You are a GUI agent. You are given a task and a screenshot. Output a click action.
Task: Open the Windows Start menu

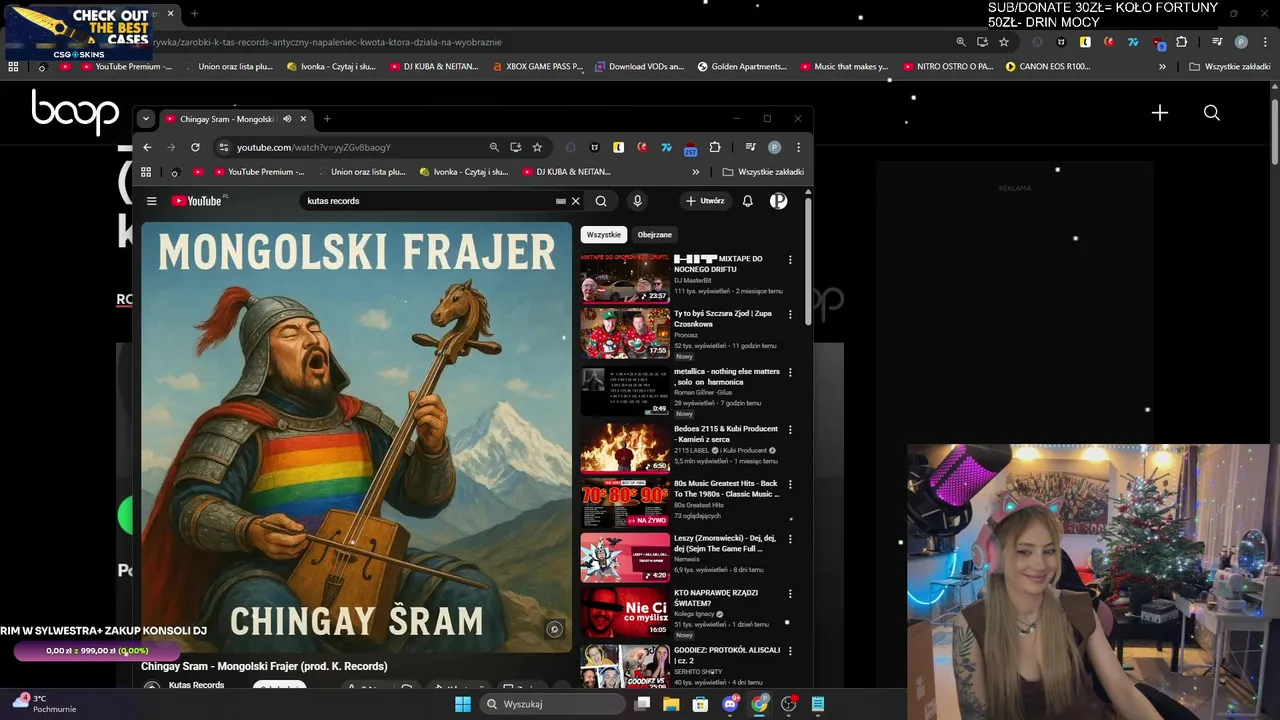(x=462, y=704)
